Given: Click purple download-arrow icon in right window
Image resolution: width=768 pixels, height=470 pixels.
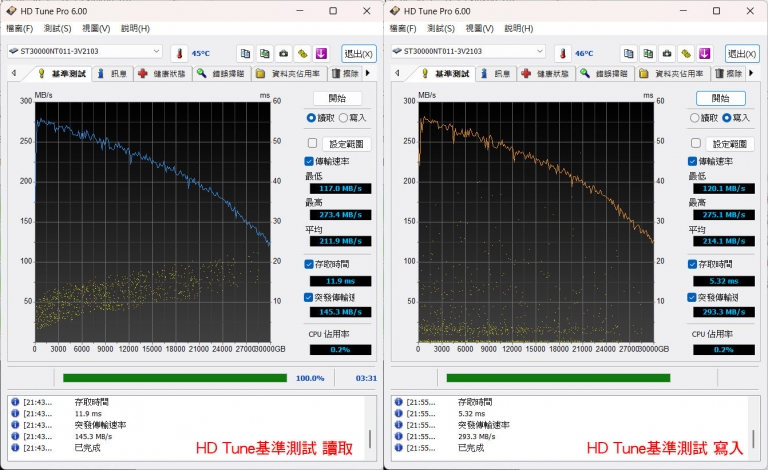Looking at the screenshot, I should tap(705, 53).
